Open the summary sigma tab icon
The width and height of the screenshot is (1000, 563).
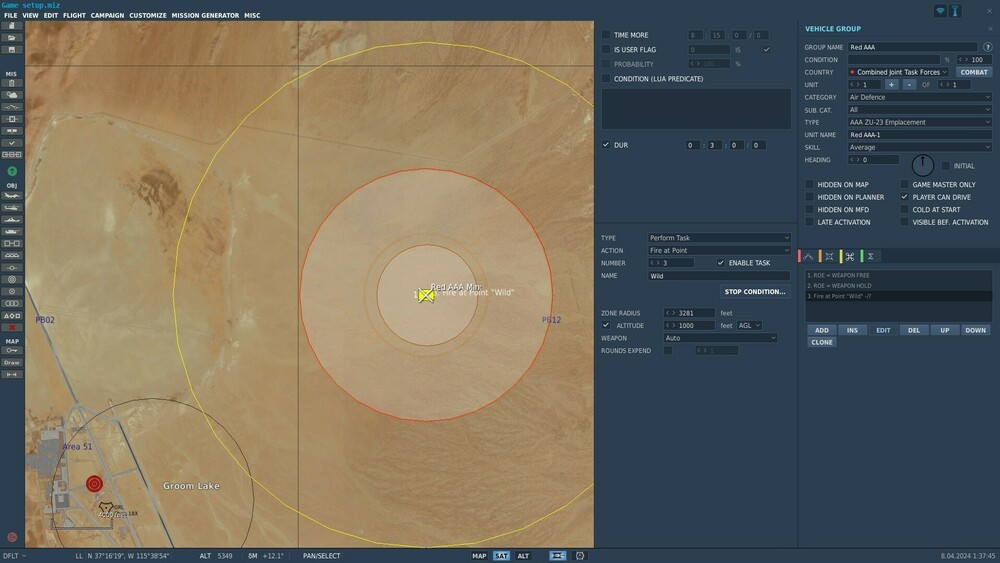point(870,257)
